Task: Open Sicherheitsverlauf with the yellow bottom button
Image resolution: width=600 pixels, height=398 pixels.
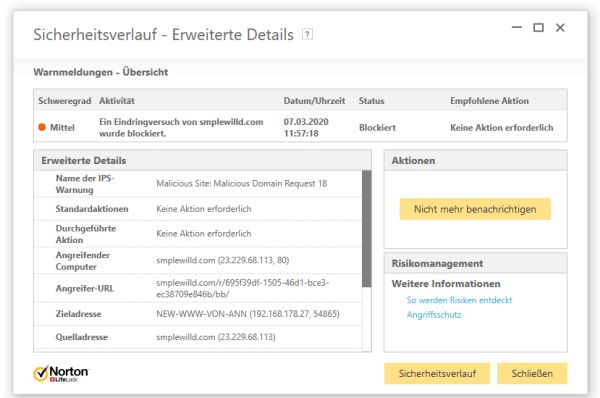Action: [437, 374]
